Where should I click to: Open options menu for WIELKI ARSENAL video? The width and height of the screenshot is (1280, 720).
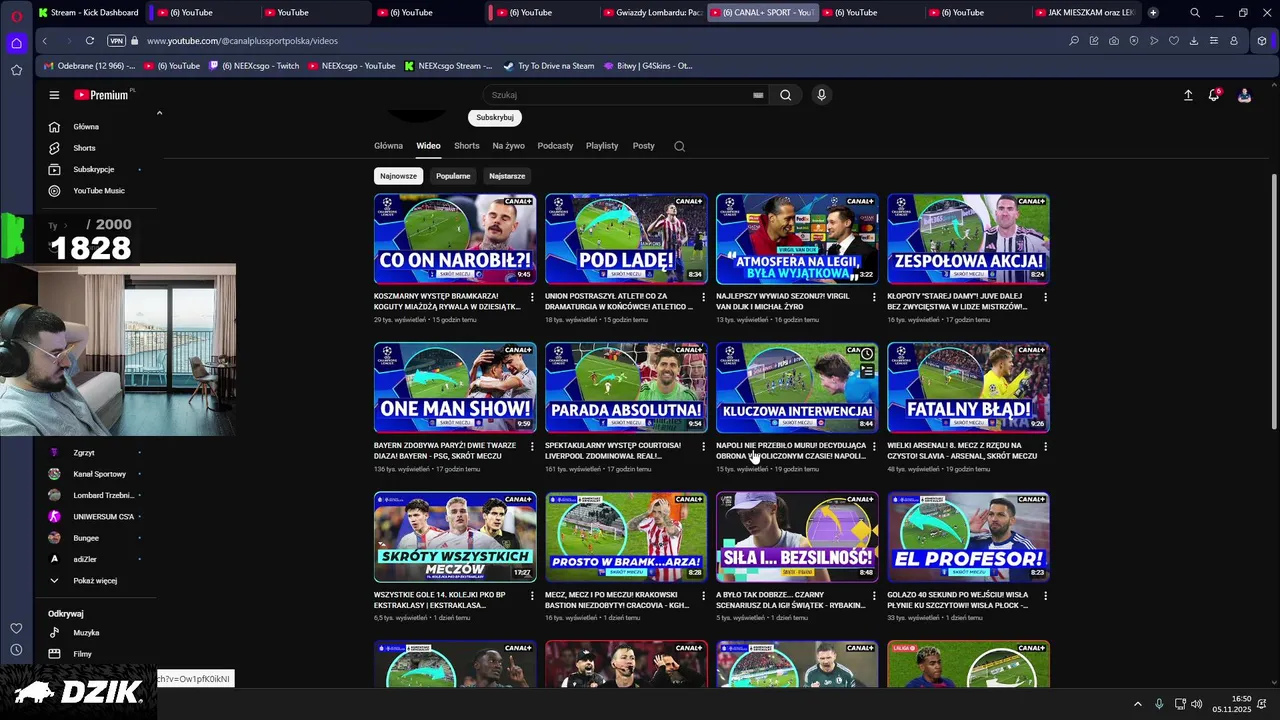click(1045, 446)
